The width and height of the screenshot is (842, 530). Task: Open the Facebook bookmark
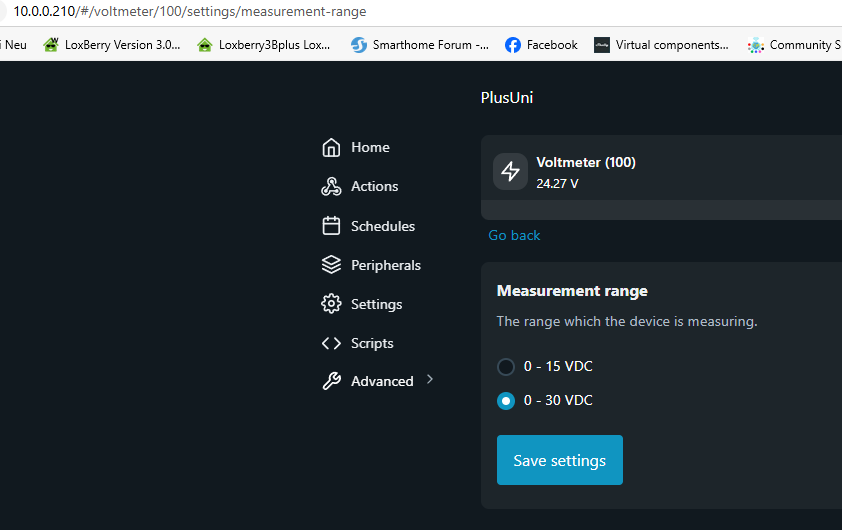tap(541, 45)
